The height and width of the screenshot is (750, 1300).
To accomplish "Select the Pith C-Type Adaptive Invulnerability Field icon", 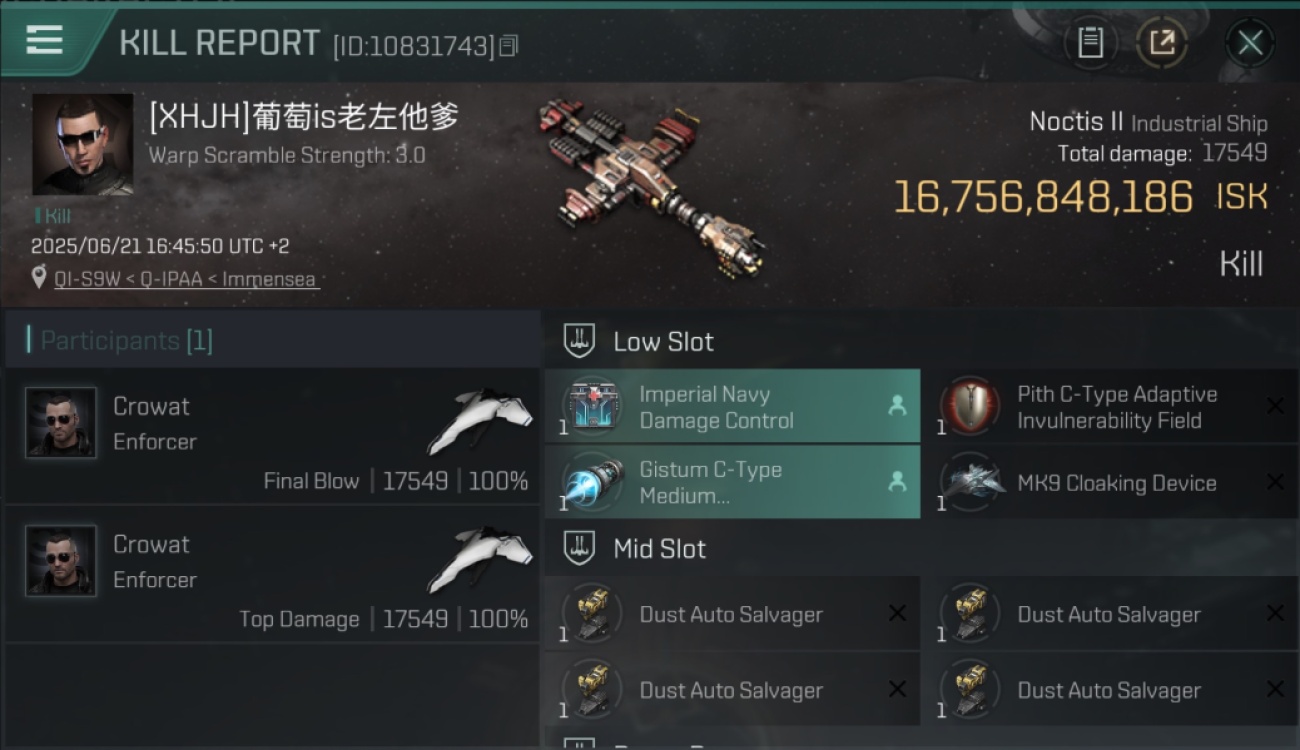I will 970,407.
